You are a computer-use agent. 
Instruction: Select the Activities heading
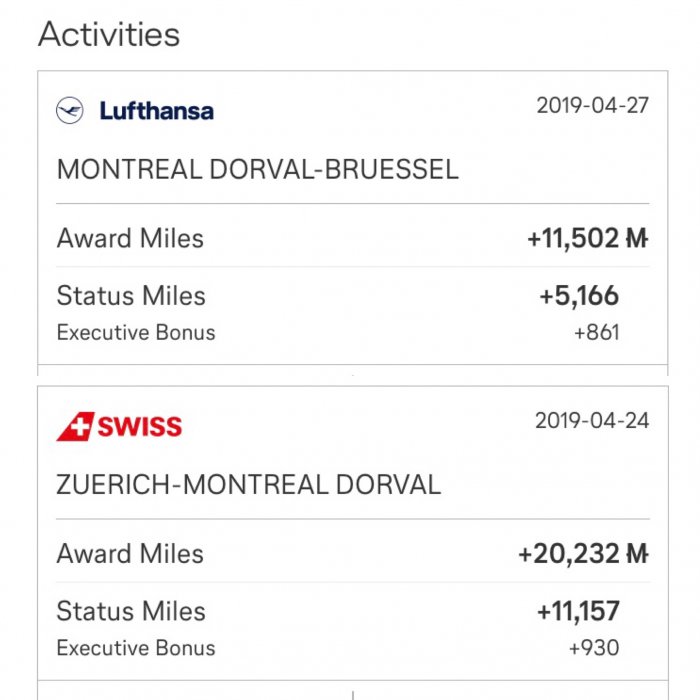point(109,34)
